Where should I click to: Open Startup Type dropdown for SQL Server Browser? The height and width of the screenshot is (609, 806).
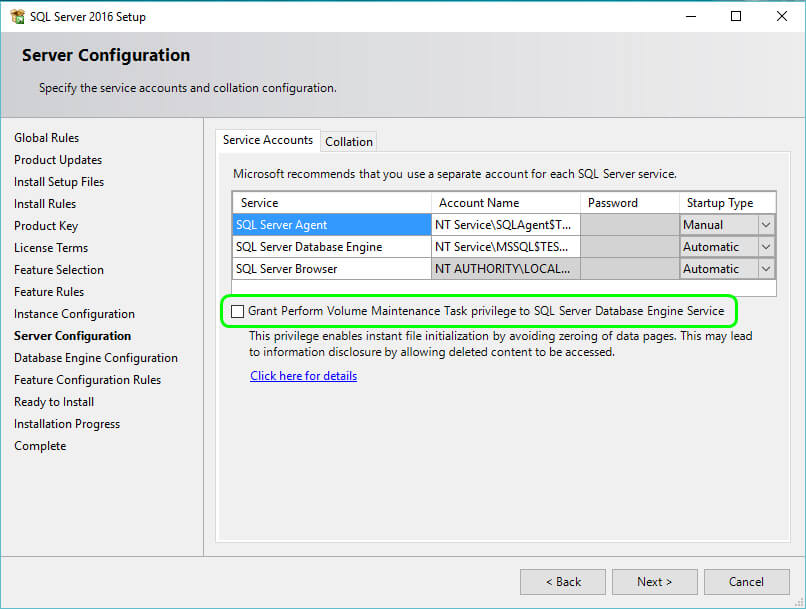pyautogui.click(x=766, y=269)
